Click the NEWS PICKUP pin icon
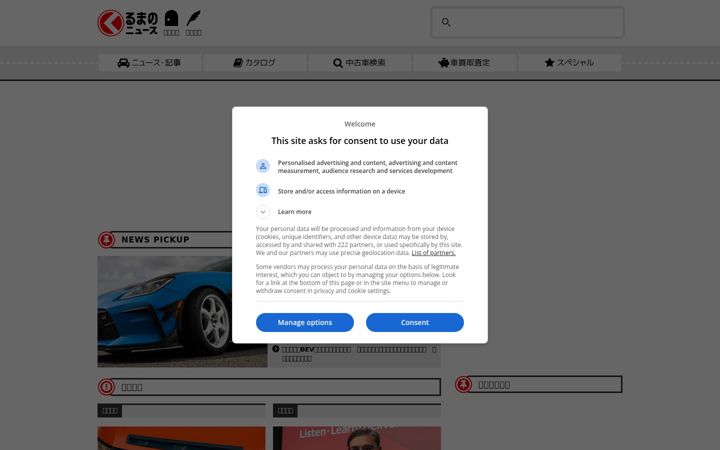 tap(107, 240)
